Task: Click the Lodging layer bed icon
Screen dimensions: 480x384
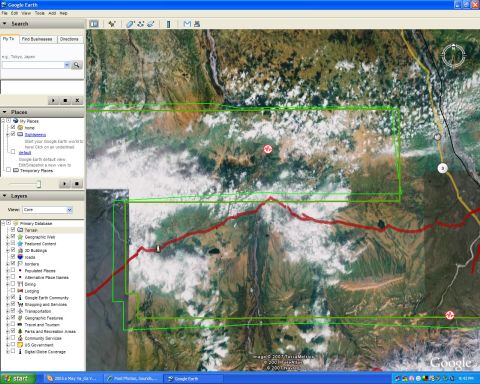Action: (x=20, y=291)
